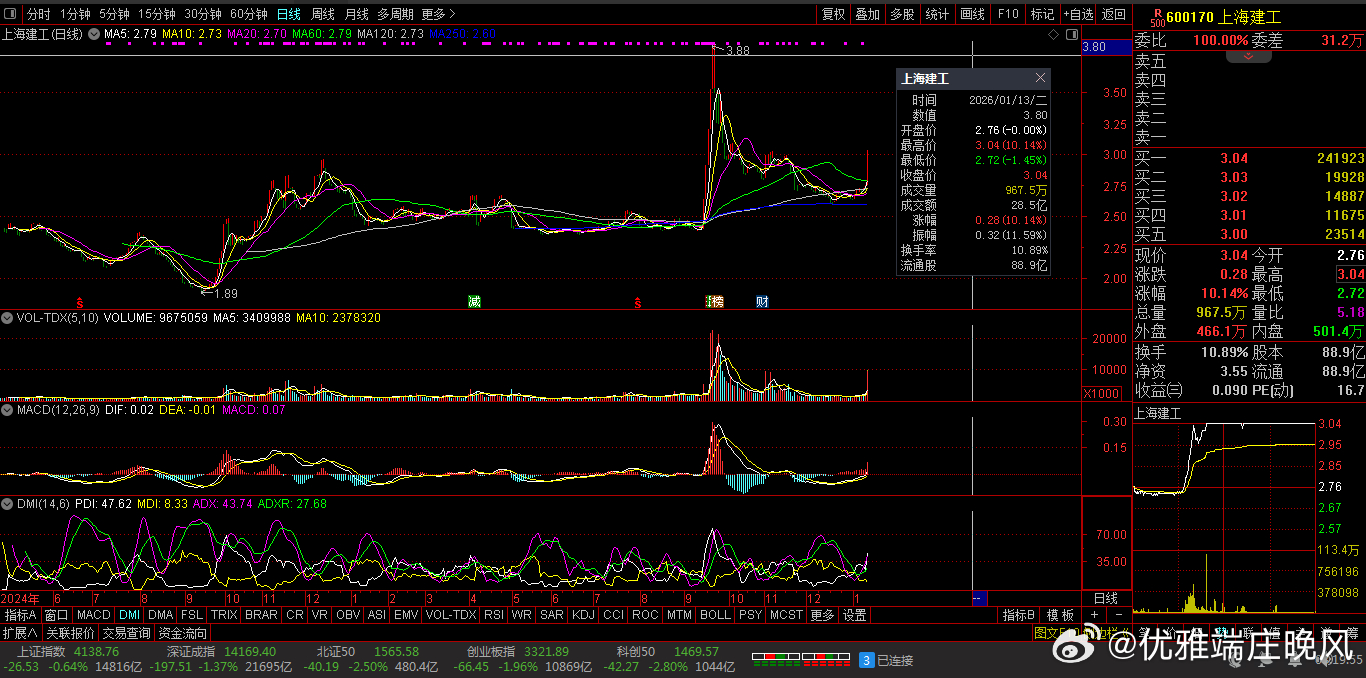Add stock via +自选 button
Viewport: 1366px width, 678px height.
tap(1079, 14)
